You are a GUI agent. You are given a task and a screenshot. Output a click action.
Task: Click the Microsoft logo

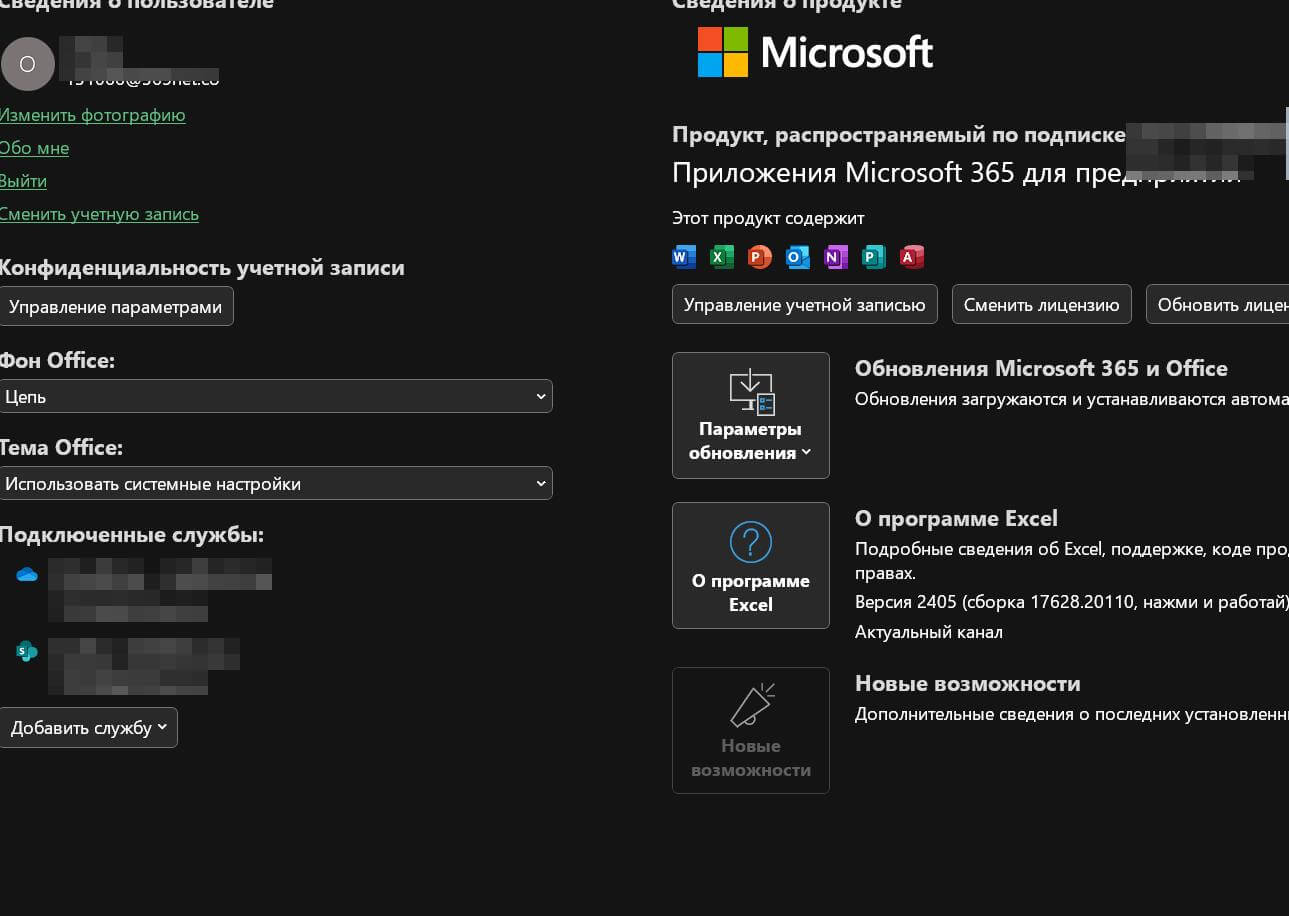[815, 52]
